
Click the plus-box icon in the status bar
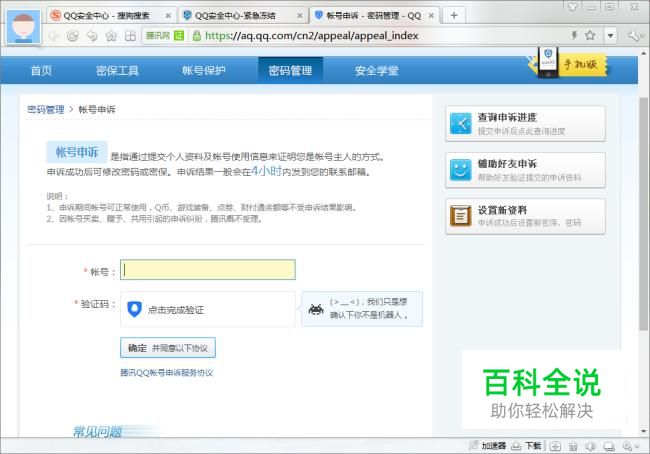point(555,446)
